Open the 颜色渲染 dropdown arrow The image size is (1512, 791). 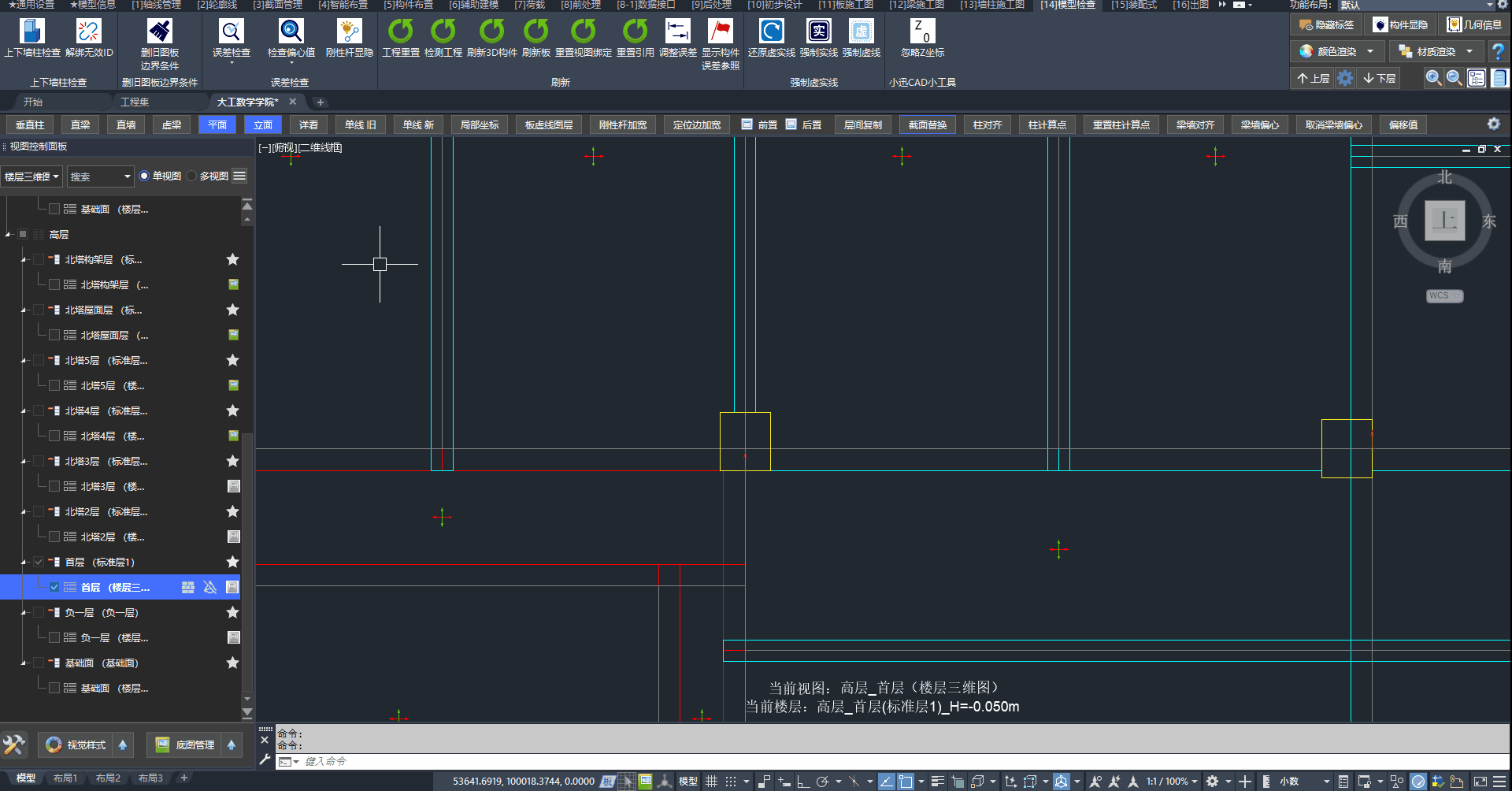[1370, 52]
